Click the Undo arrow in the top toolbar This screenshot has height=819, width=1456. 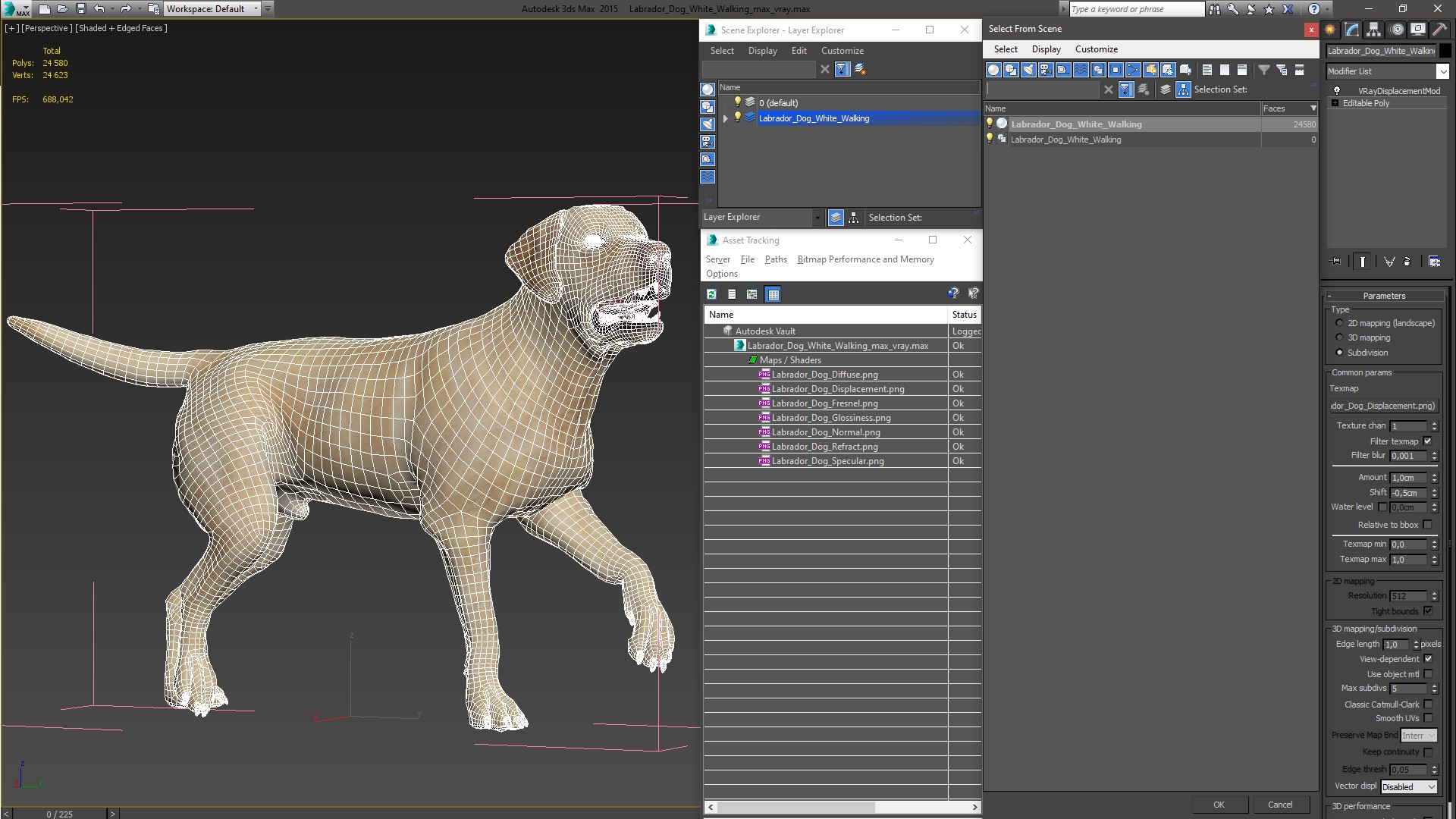coord(99,9)
